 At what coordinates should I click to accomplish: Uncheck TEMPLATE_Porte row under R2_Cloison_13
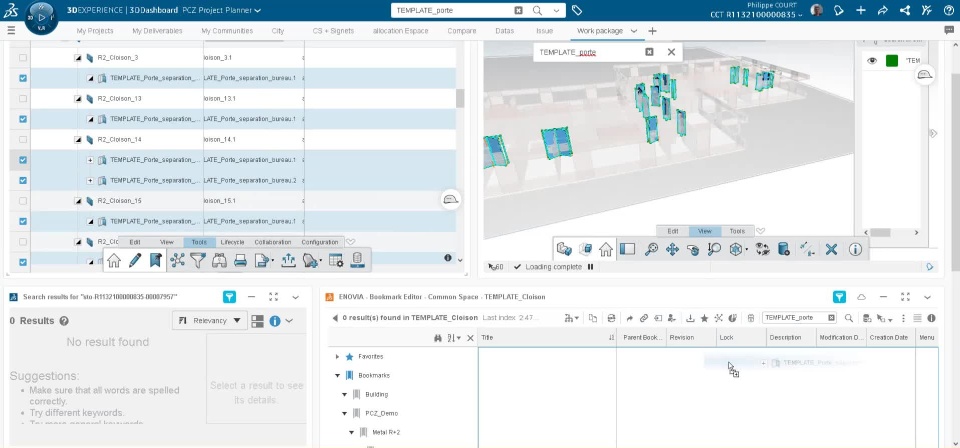(x=23, y=119)
